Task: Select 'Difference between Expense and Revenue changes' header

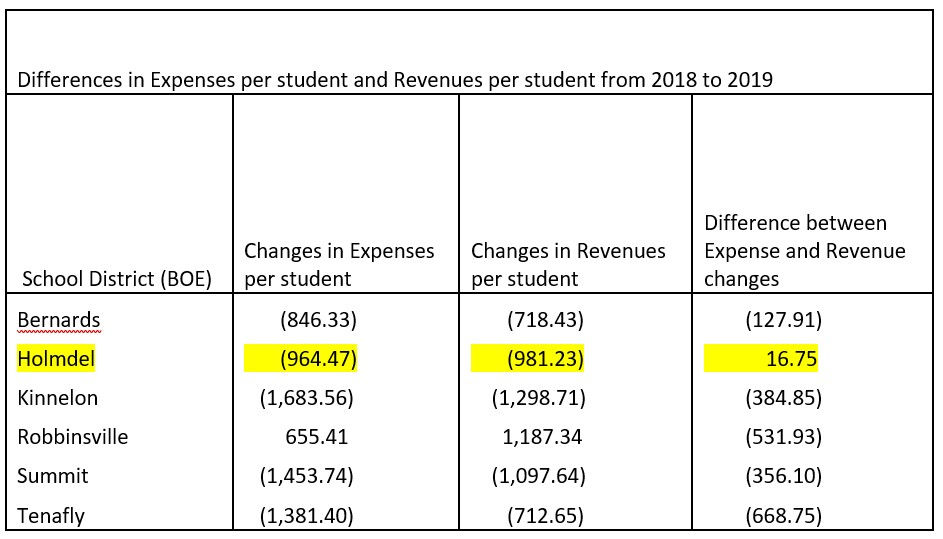Action: coord(805,251)
